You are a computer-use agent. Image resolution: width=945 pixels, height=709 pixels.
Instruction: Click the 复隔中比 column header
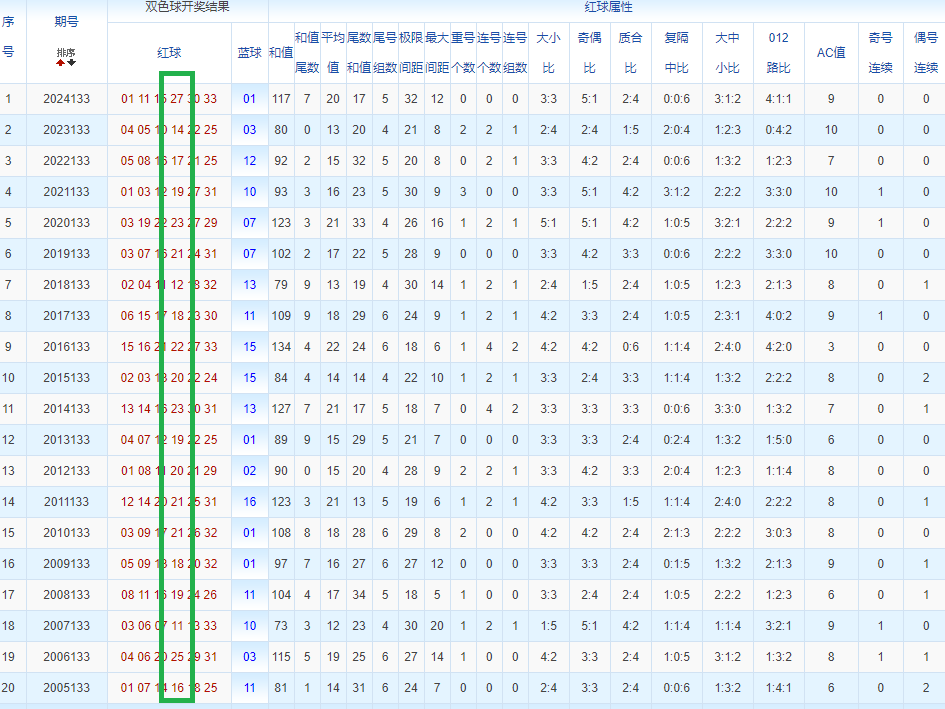click(677, 53)
